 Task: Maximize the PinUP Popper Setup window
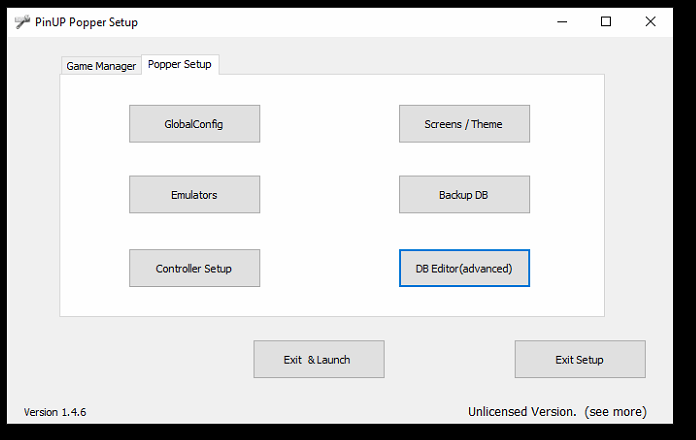[606, 22]
